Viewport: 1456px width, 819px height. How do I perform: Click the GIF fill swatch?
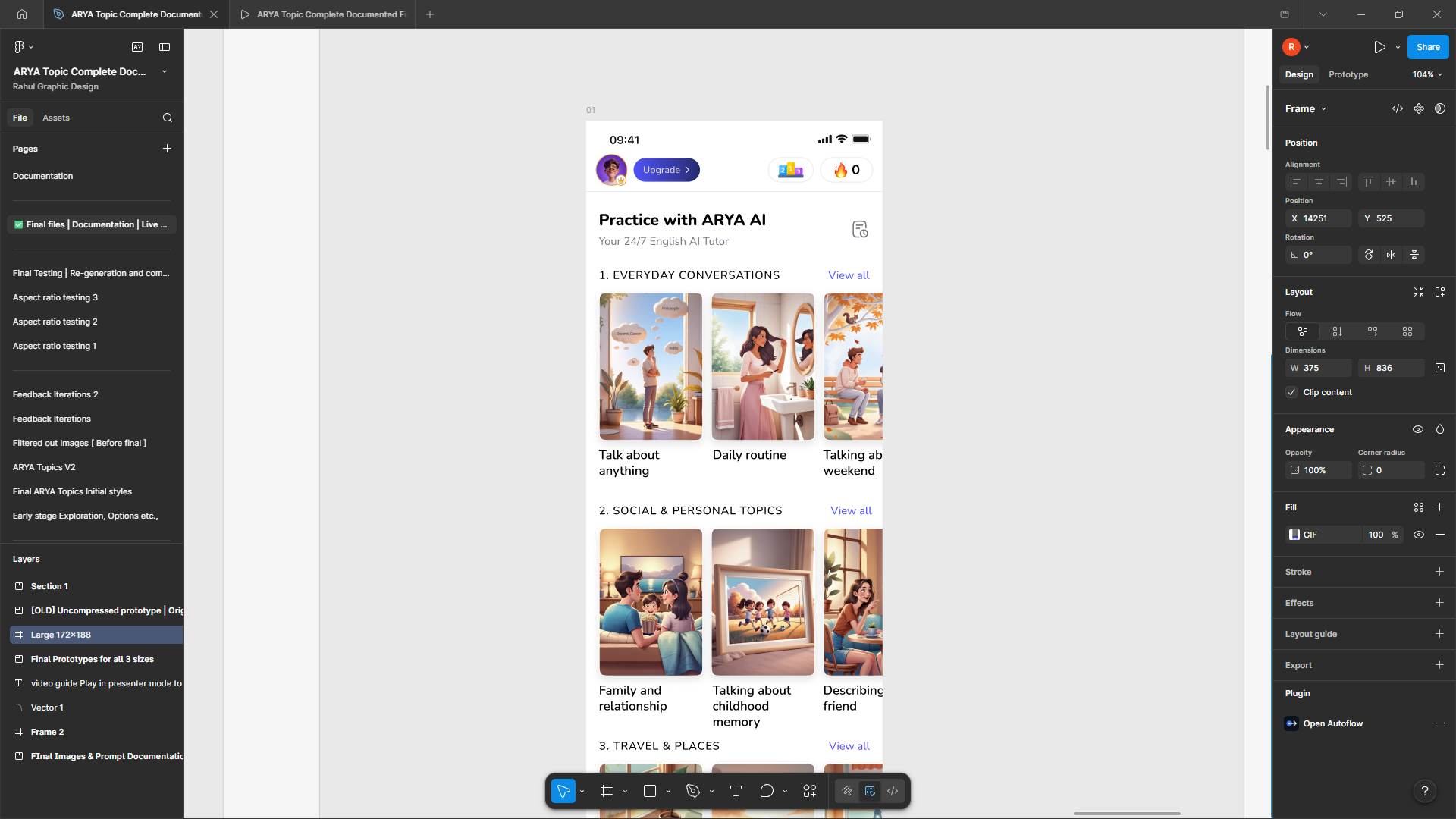click(x=1294, y=535)
